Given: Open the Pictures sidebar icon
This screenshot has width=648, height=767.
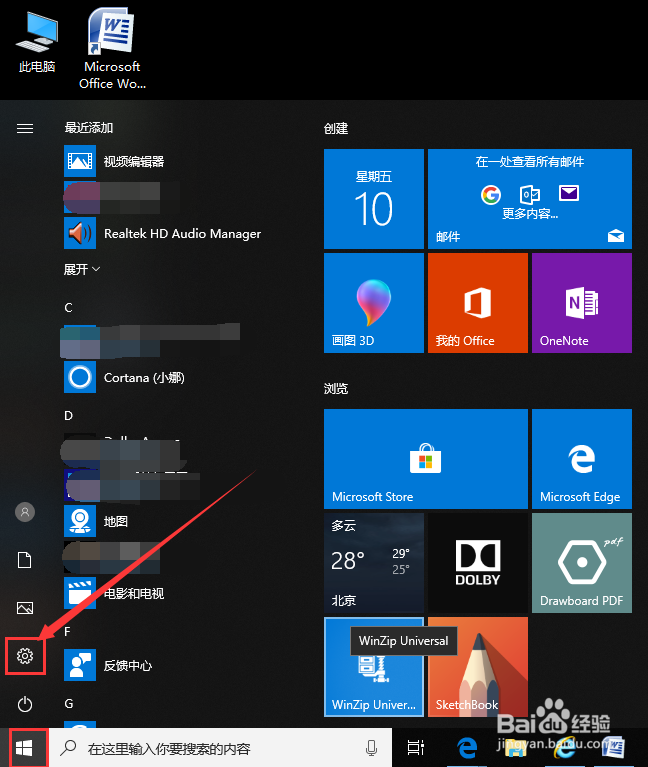Looking at the screenshot, I should [x=25, y=608].
